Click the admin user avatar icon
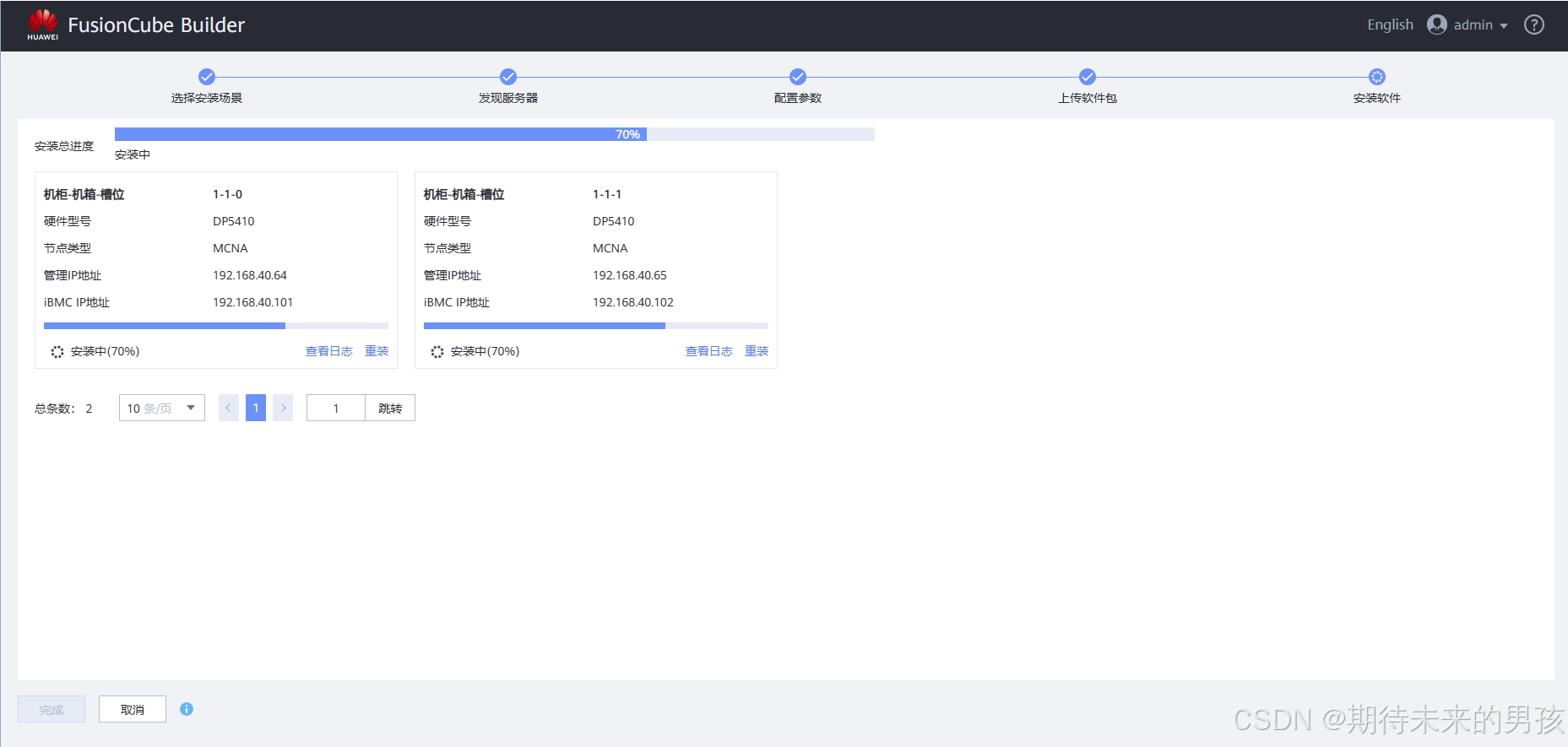This screenshot has width=1568, height=747. 1437,24
